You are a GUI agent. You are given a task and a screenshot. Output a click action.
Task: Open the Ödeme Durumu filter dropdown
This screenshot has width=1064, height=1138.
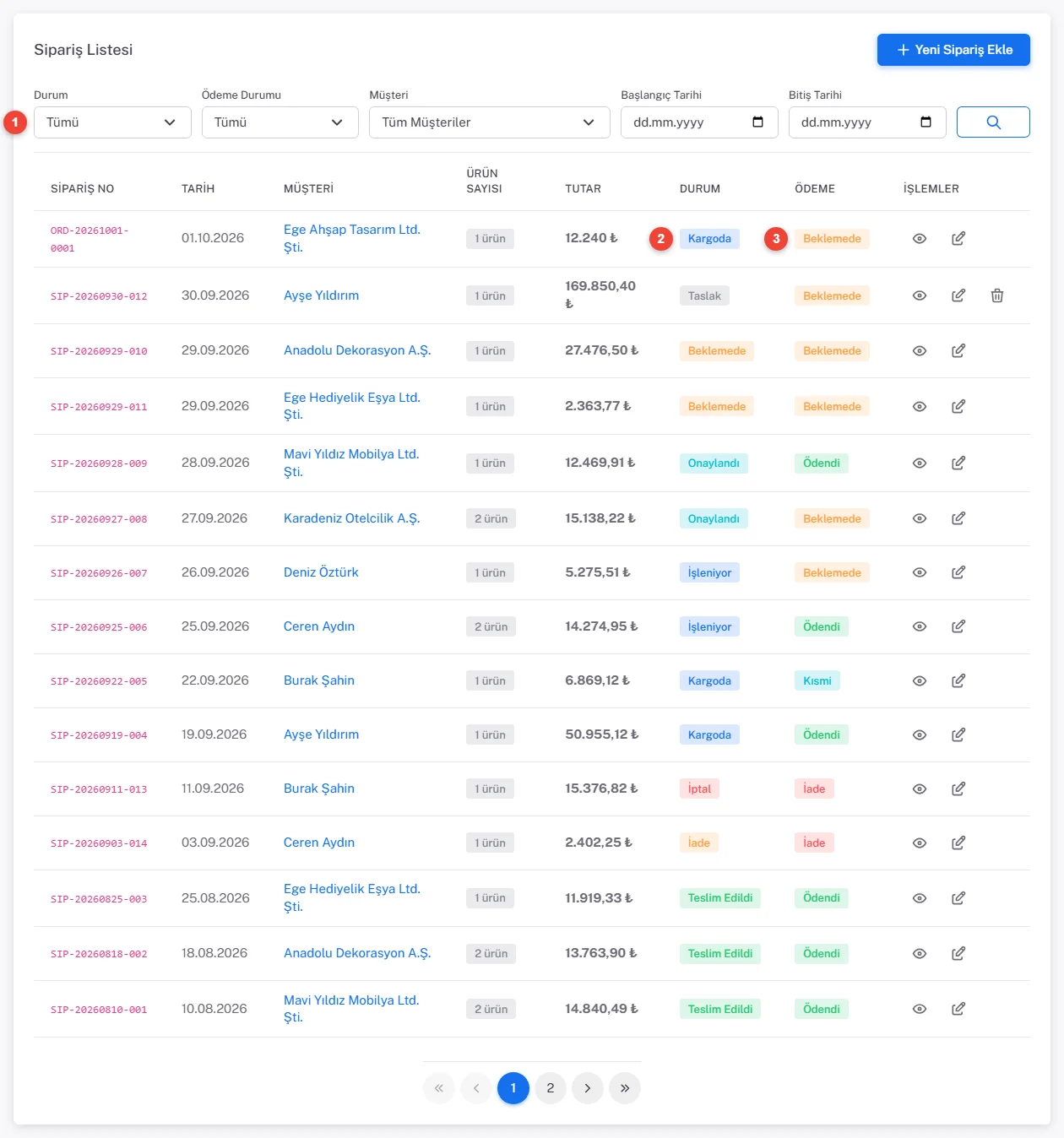pyautogui.click(x=280, y=122)
